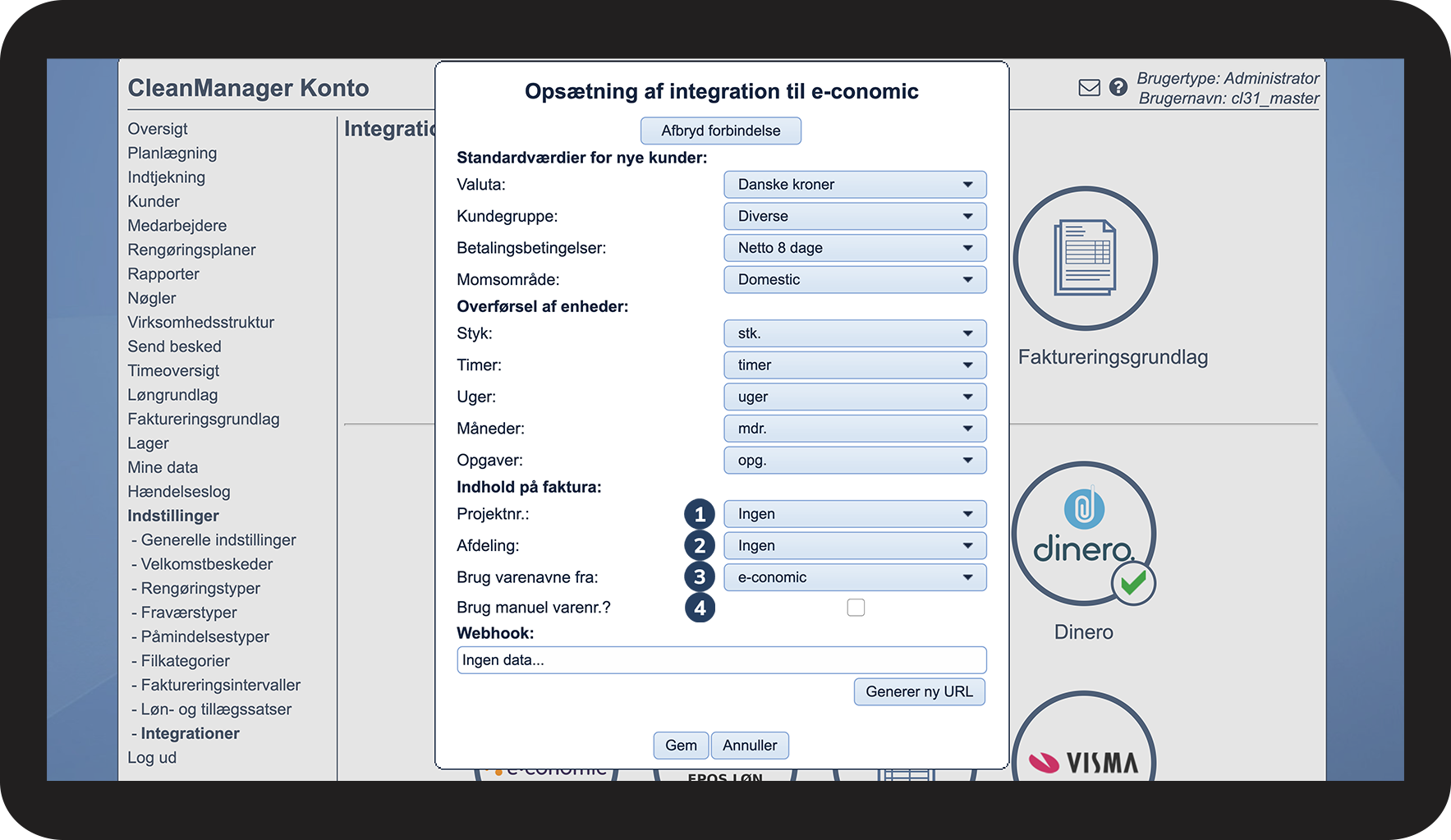Image resolution: width=1451 pixels, height=840 pixels.
Task: Open the Uger unit dropdown
Action: coord(855,397)
